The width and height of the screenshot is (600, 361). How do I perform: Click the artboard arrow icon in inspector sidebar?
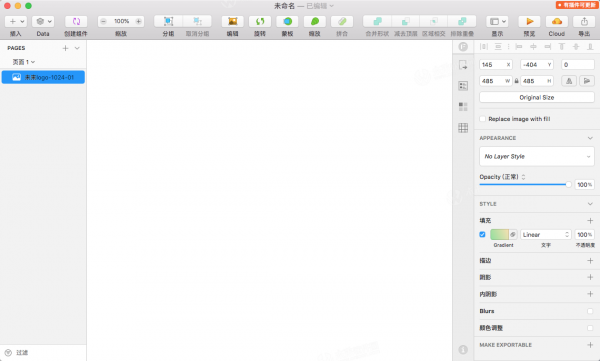(463, 65)
